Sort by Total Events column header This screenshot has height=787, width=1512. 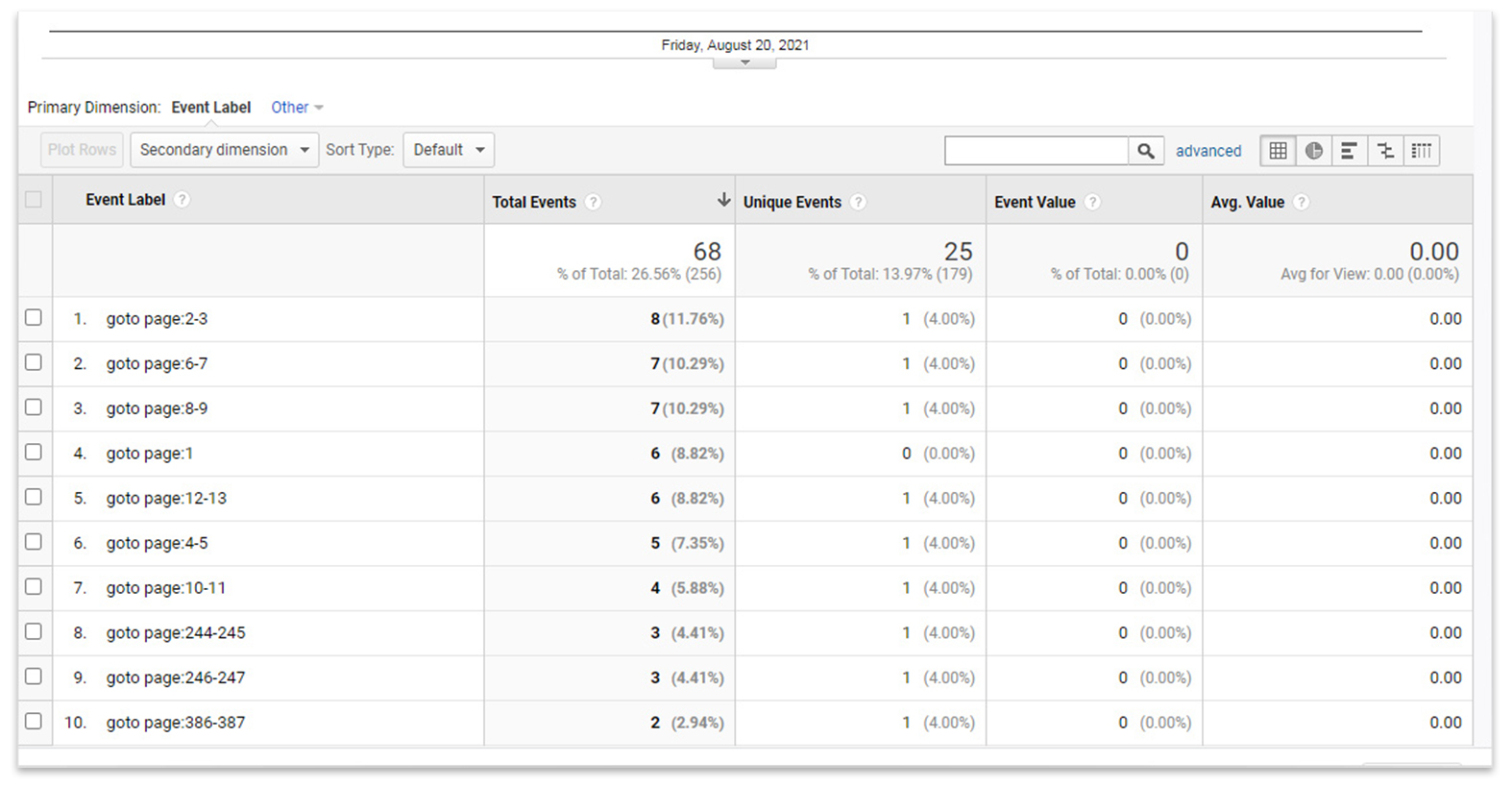click(x=534, y=202)
